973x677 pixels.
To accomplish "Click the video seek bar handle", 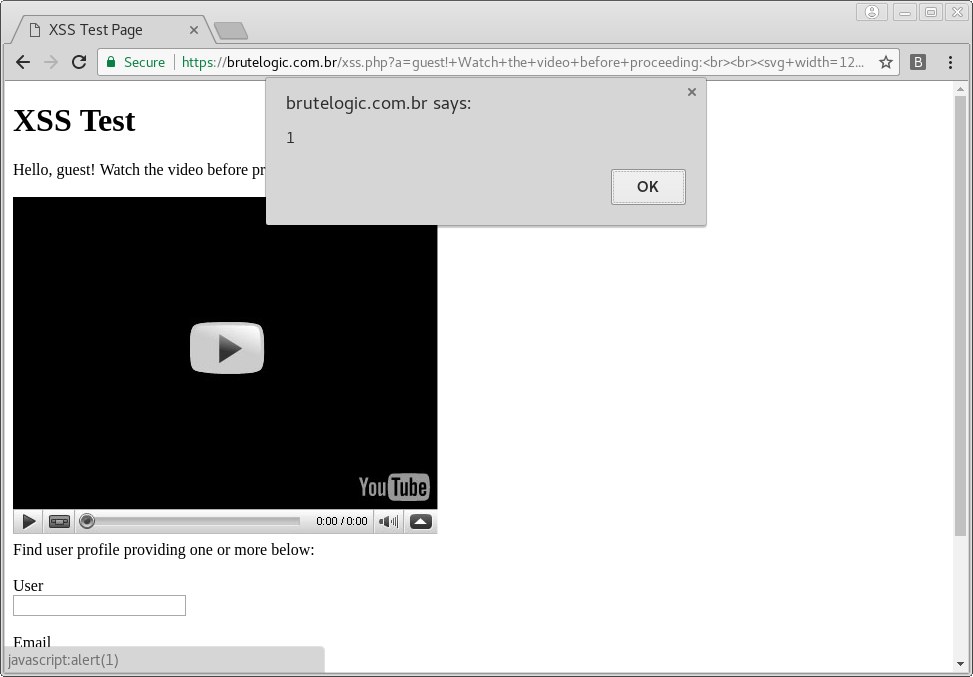I will 87,521.
